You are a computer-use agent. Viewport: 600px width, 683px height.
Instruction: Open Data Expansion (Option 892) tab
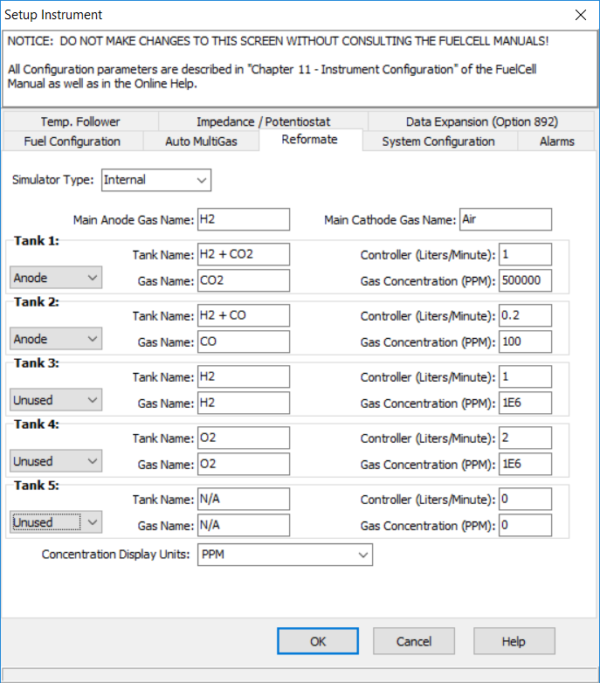[481, 122]
